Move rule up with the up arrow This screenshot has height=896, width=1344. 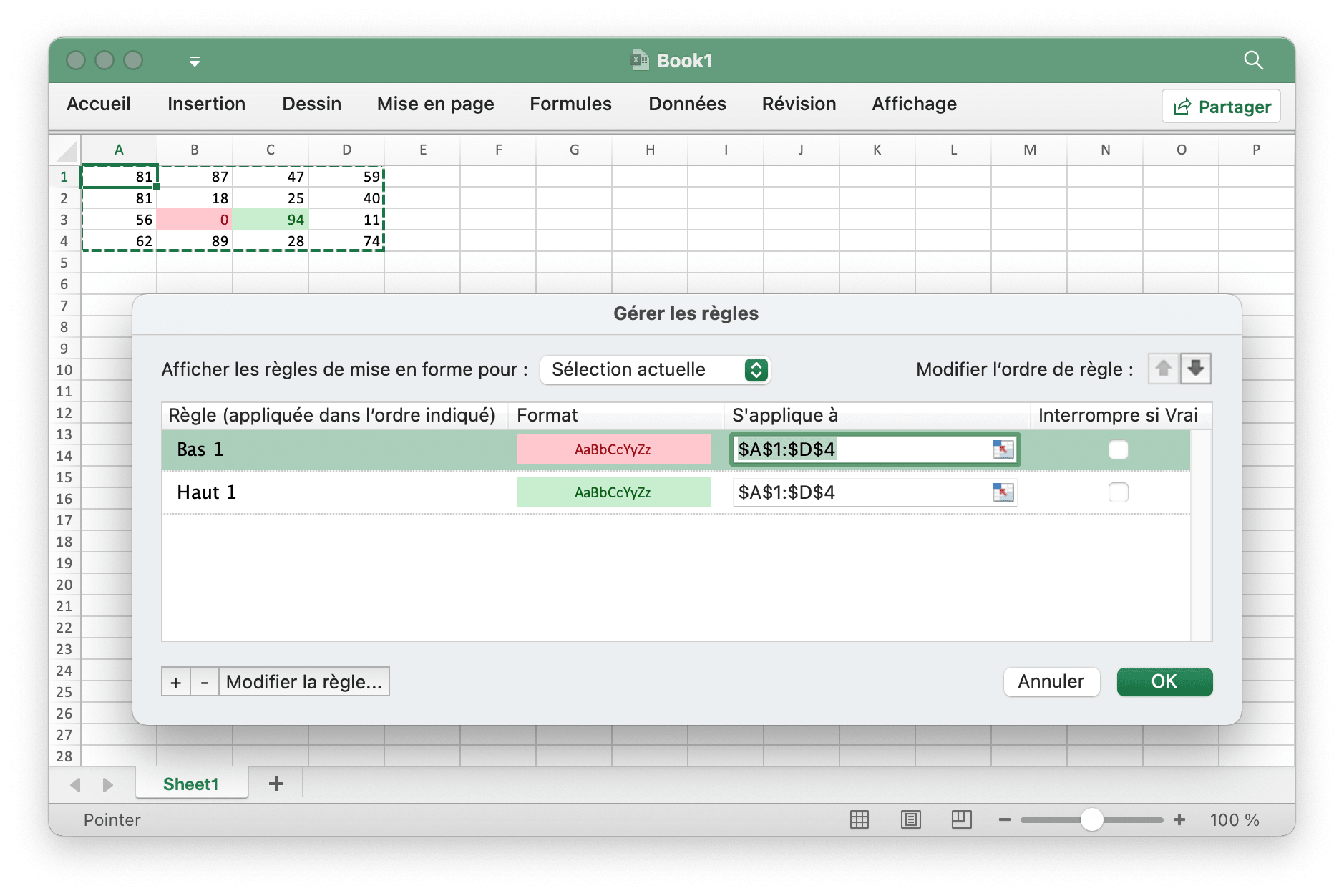pos(1163,369)
